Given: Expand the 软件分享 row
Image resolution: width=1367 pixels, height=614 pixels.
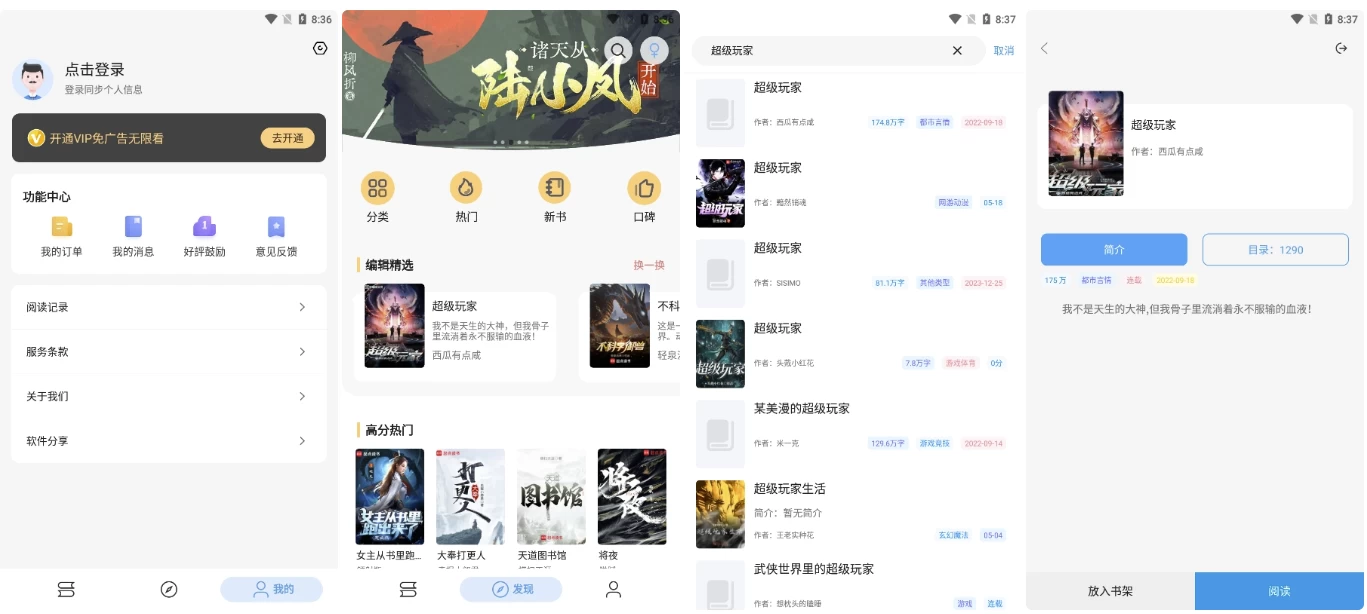Looking at the screenshot, I should pos(168,441).
